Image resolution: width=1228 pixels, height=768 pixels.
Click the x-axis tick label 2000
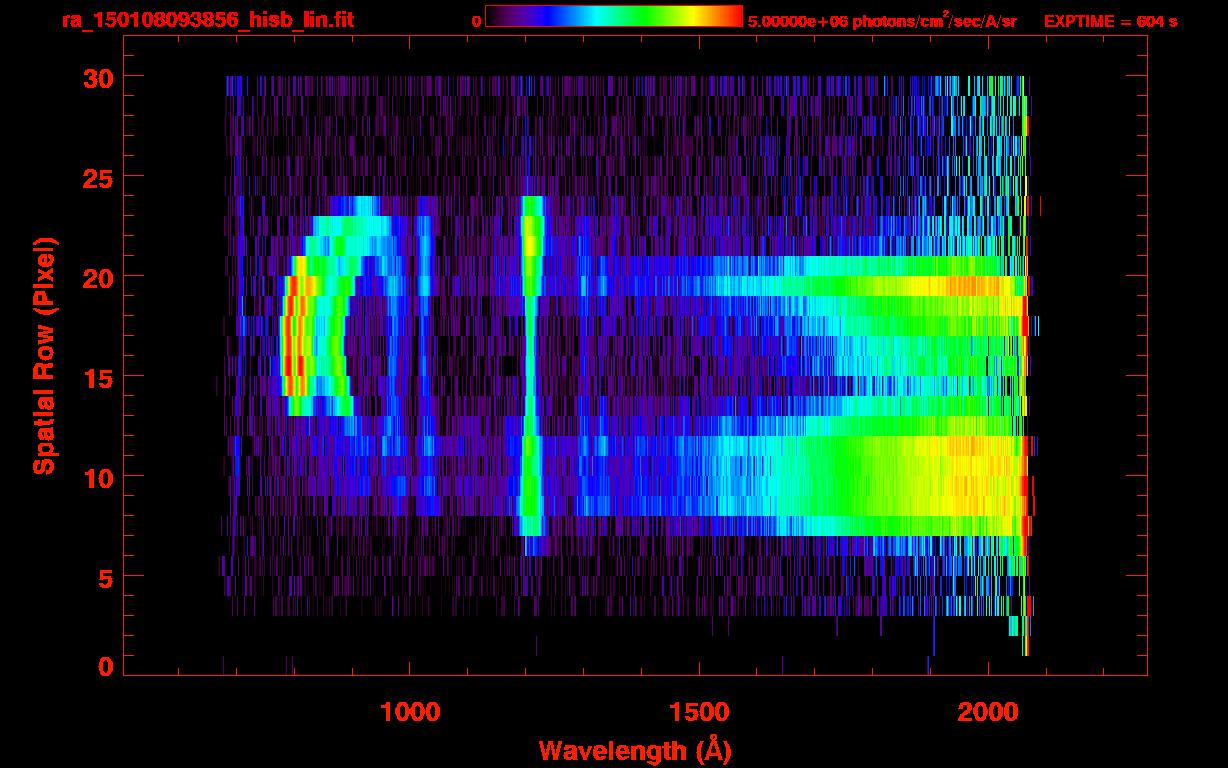(x=988, y=712)
